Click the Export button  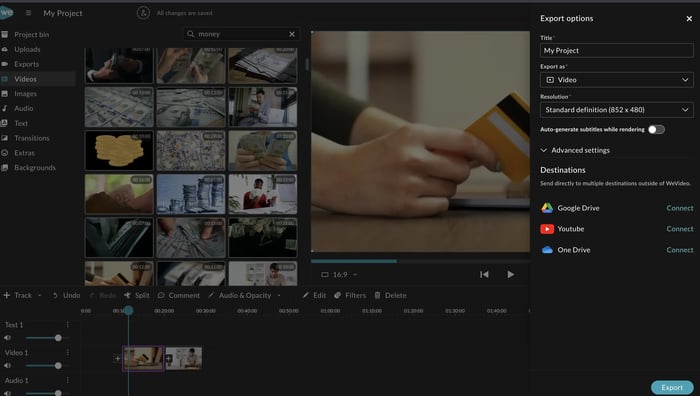672,388
